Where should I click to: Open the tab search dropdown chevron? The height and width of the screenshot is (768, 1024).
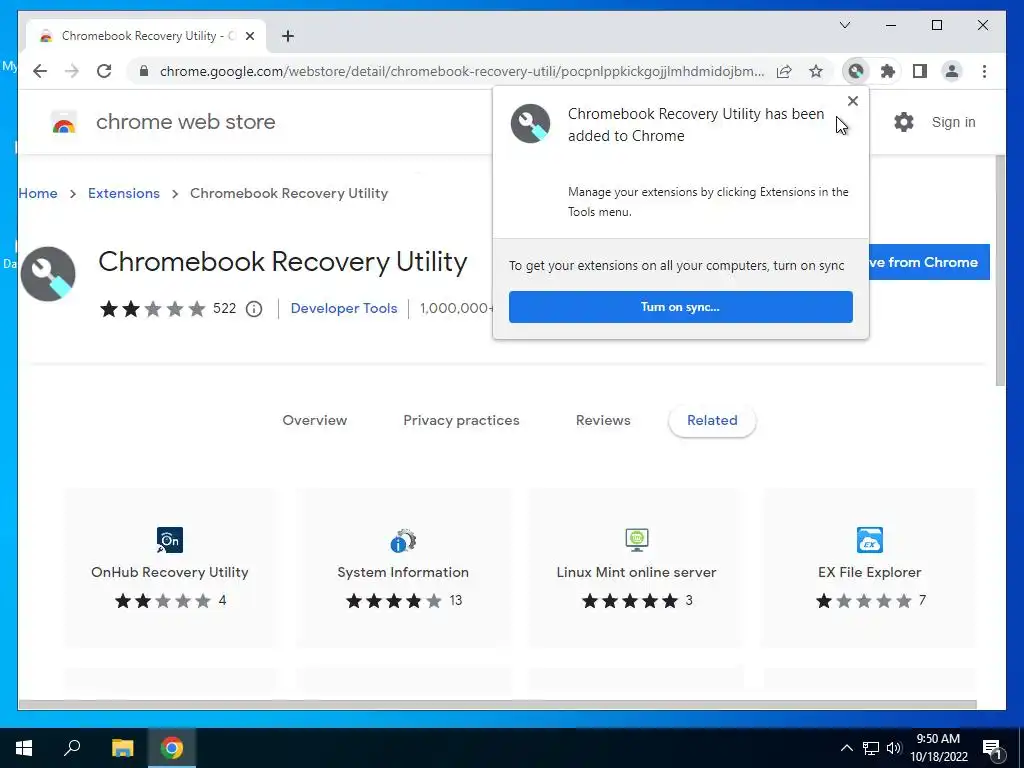pos(844,25)
